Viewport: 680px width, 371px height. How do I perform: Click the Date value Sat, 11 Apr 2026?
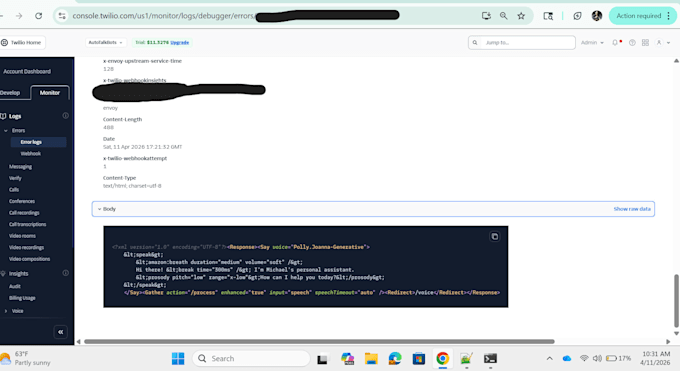[142, 147]
